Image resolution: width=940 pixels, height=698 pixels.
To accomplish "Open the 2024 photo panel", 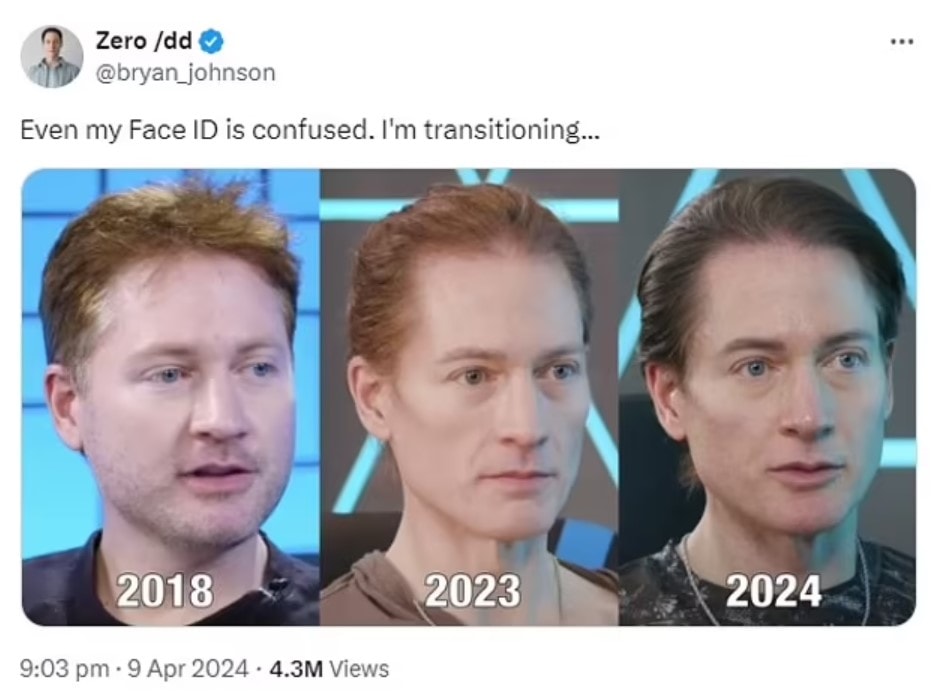I will tap(767, 397).
